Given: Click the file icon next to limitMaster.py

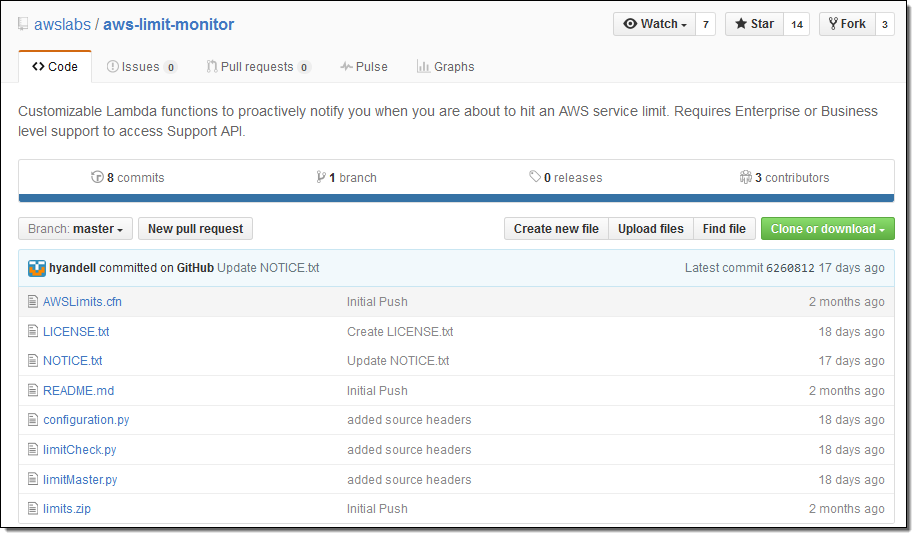Looking at the screenshot, I should 33,480.
